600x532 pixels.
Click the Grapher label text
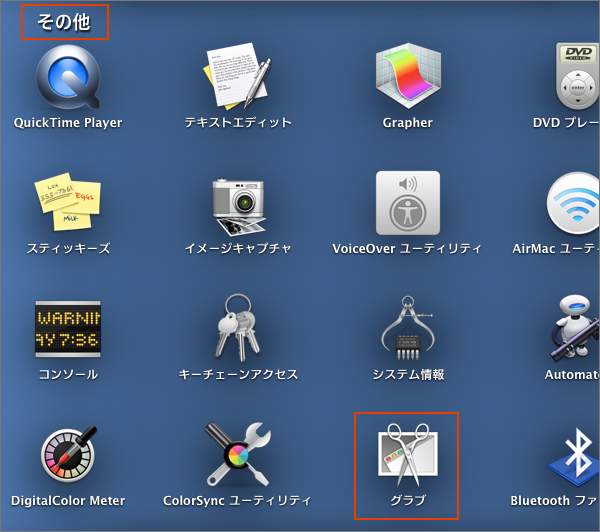pos(408,123)
